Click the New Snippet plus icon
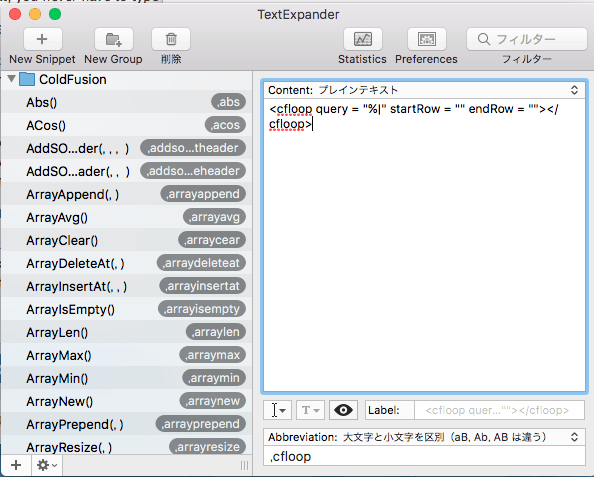Image resolution: width=594 pixels, height=477 pixels. pyautogui.click(x=42, y=39)
